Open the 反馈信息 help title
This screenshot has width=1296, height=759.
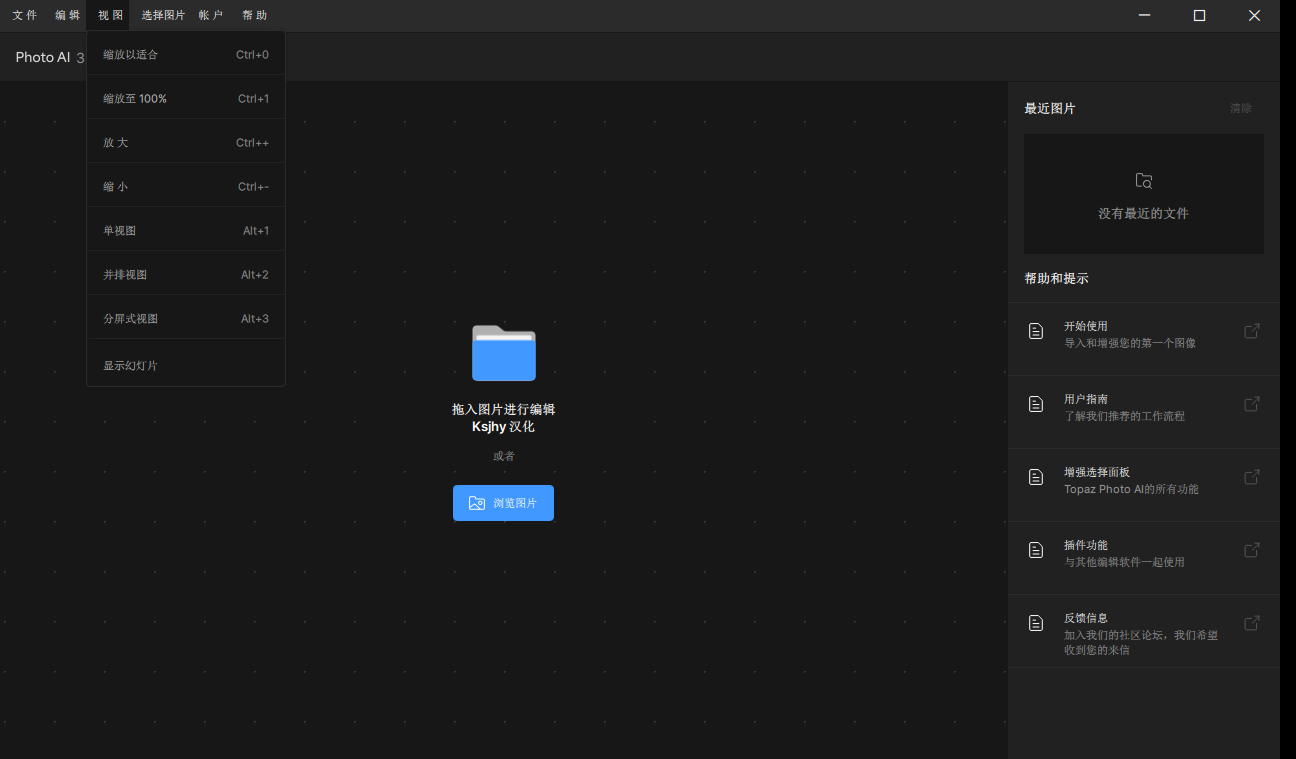click(1085, 618)
